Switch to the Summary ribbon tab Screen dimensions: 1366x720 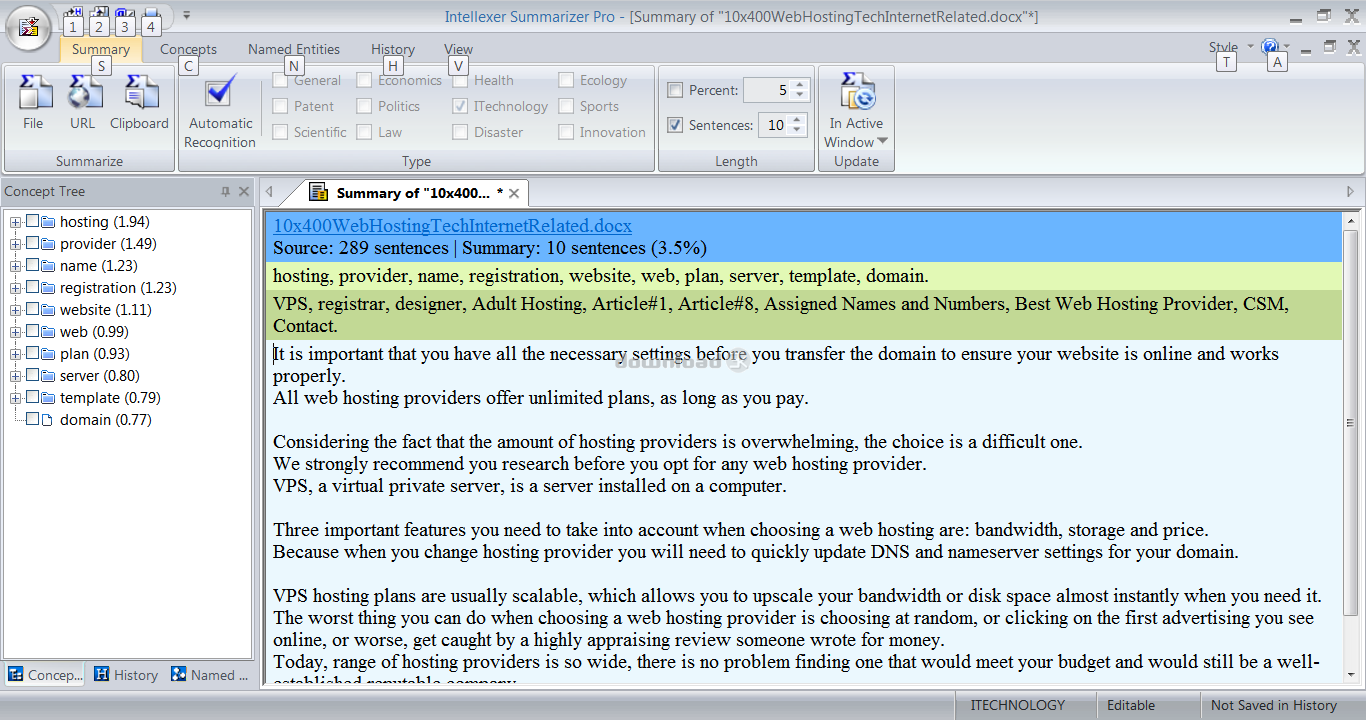101,49
